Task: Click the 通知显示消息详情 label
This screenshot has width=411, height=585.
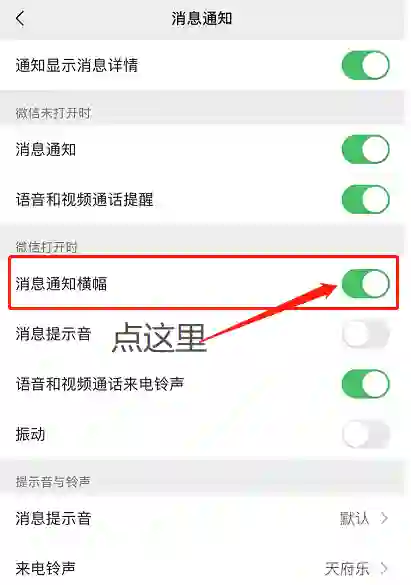Action: coord(77,65)
